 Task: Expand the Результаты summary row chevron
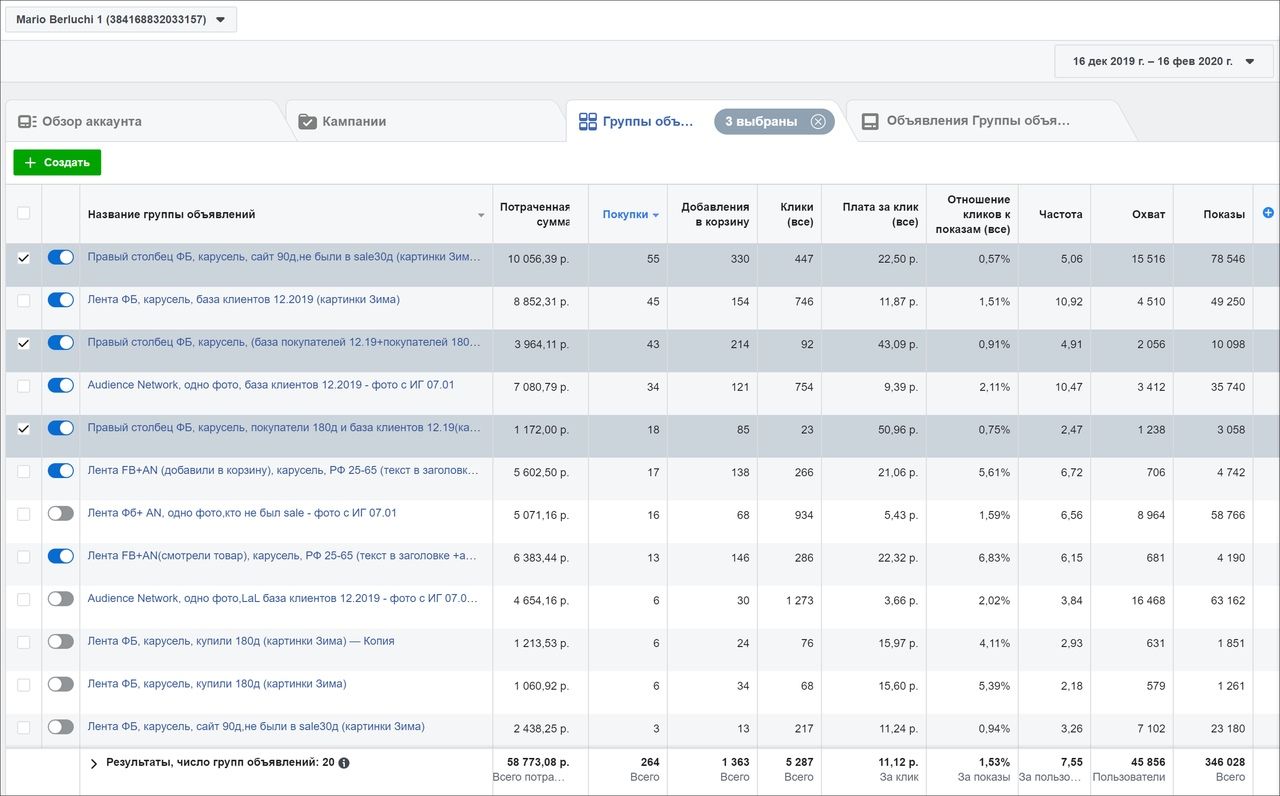click(94, 763)
